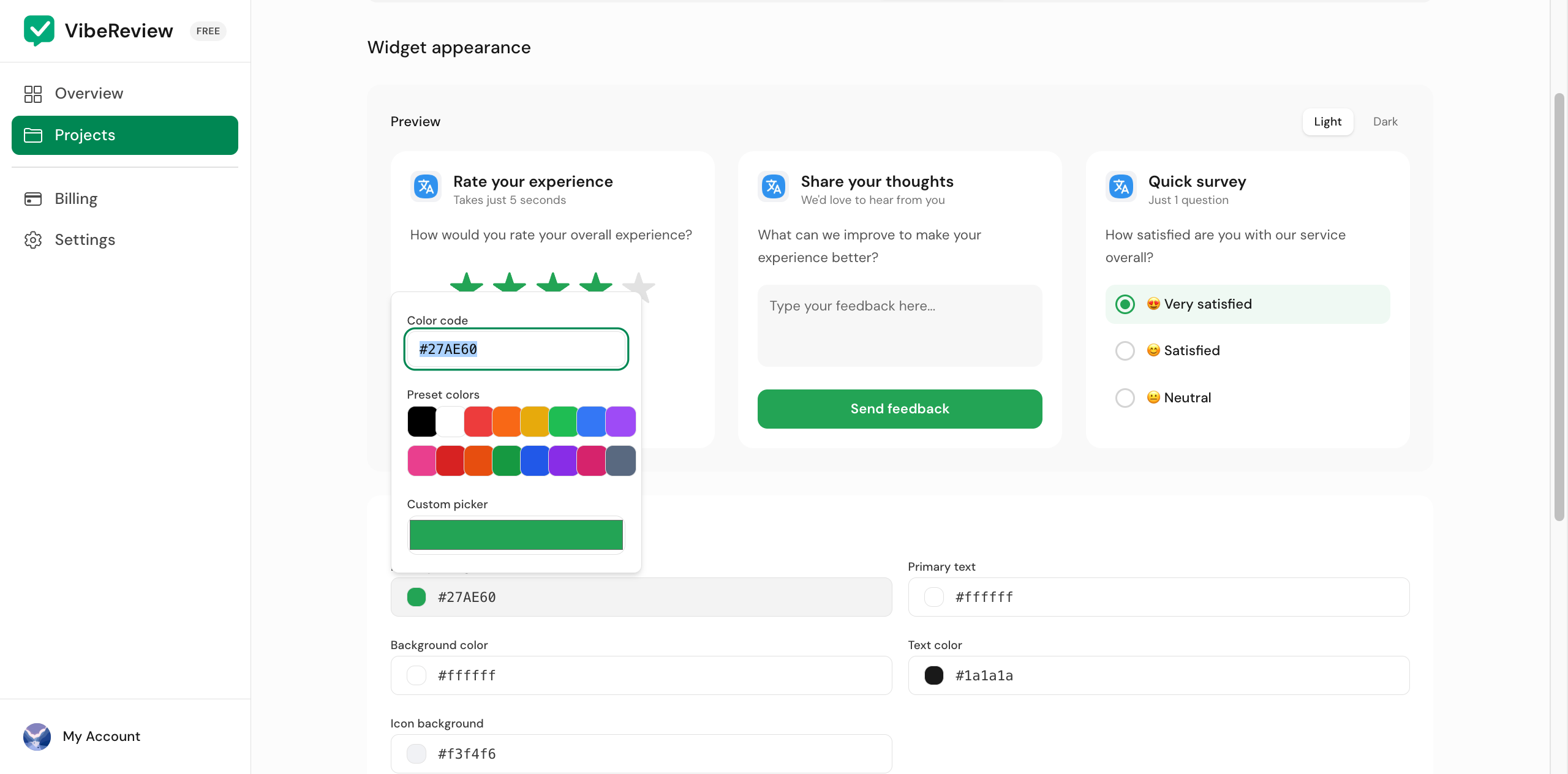Click the Text color black swatch
The height and width of the screenshot is (774, 1568).
934,675
